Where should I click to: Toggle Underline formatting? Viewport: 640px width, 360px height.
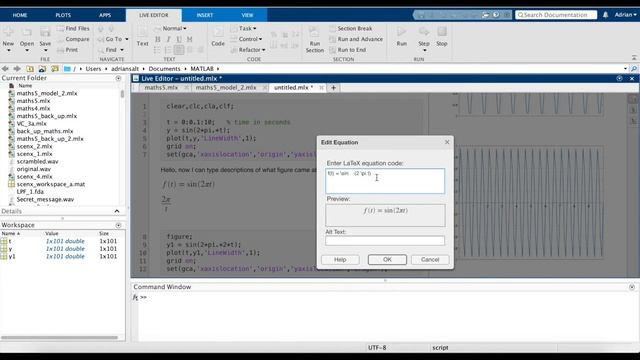179,39
